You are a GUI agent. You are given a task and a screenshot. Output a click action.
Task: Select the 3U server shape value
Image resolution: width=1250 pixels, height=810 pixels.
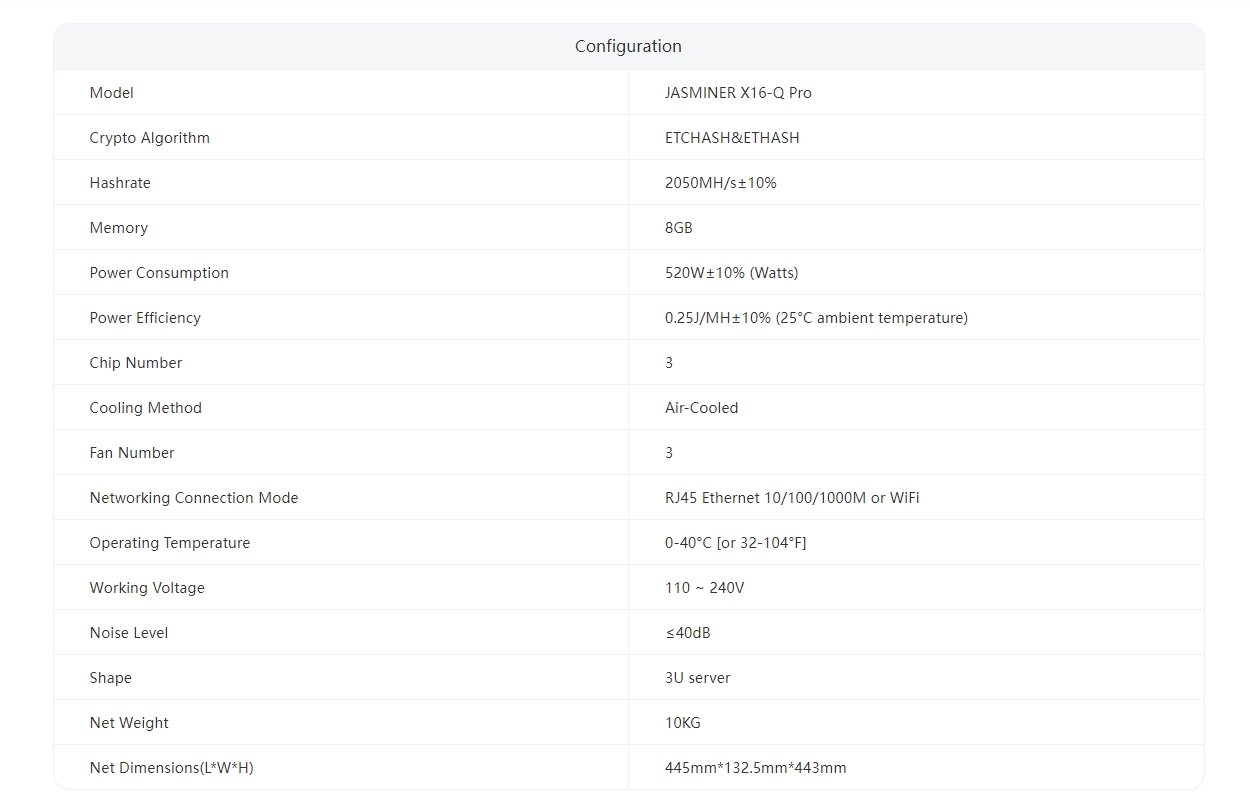click(697, 678)
